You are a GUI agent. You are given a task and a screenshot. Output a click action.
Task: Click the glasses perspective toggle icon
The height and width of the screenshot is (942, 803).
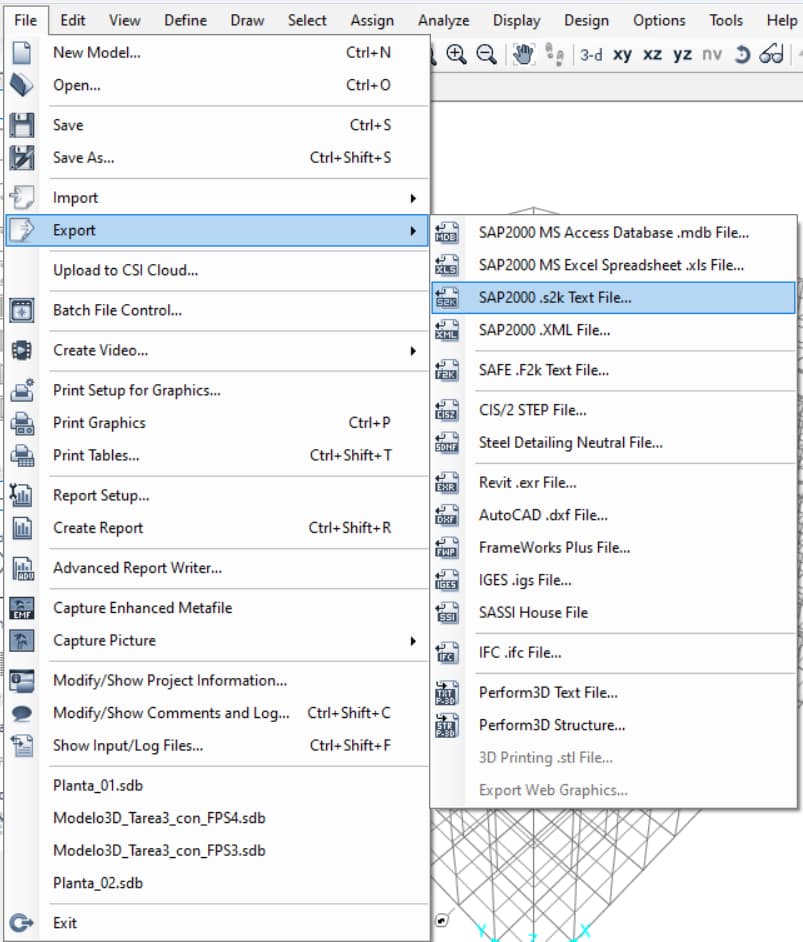[771, 55]
